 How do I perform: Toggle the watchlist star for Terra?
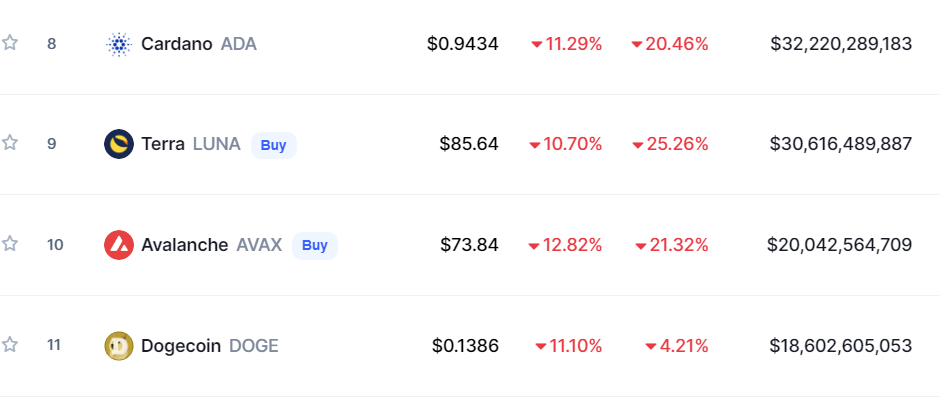[x=9, y=143]
